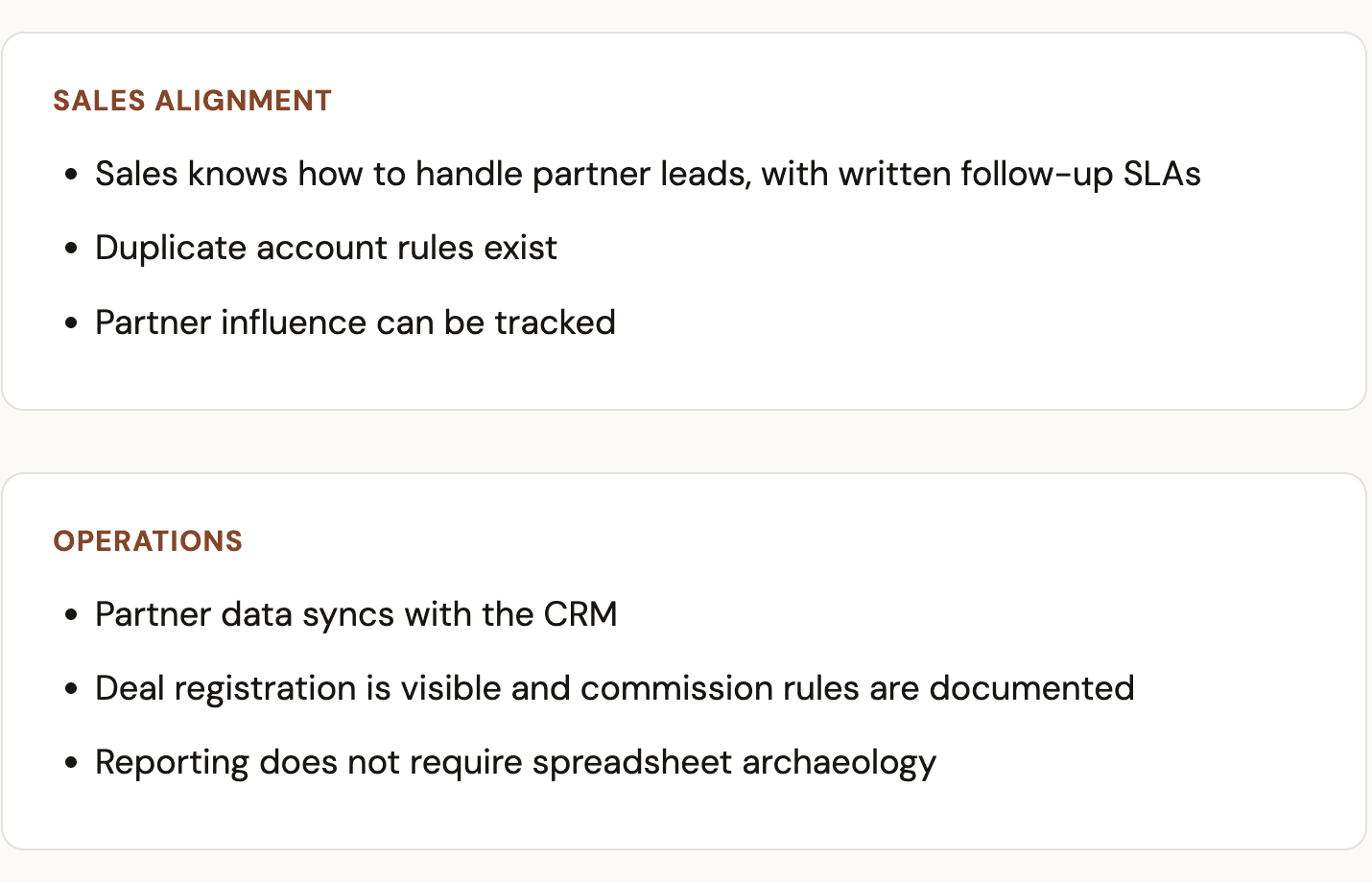Click the bullet dot before 'Duplicate account'

71,249
